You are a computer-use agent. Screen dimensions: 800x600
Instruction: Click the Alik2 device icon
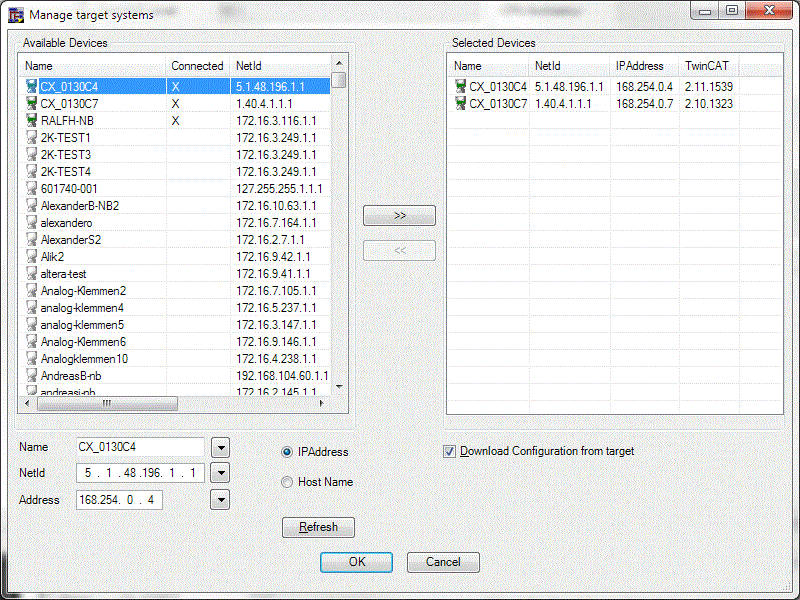[32, 256]
